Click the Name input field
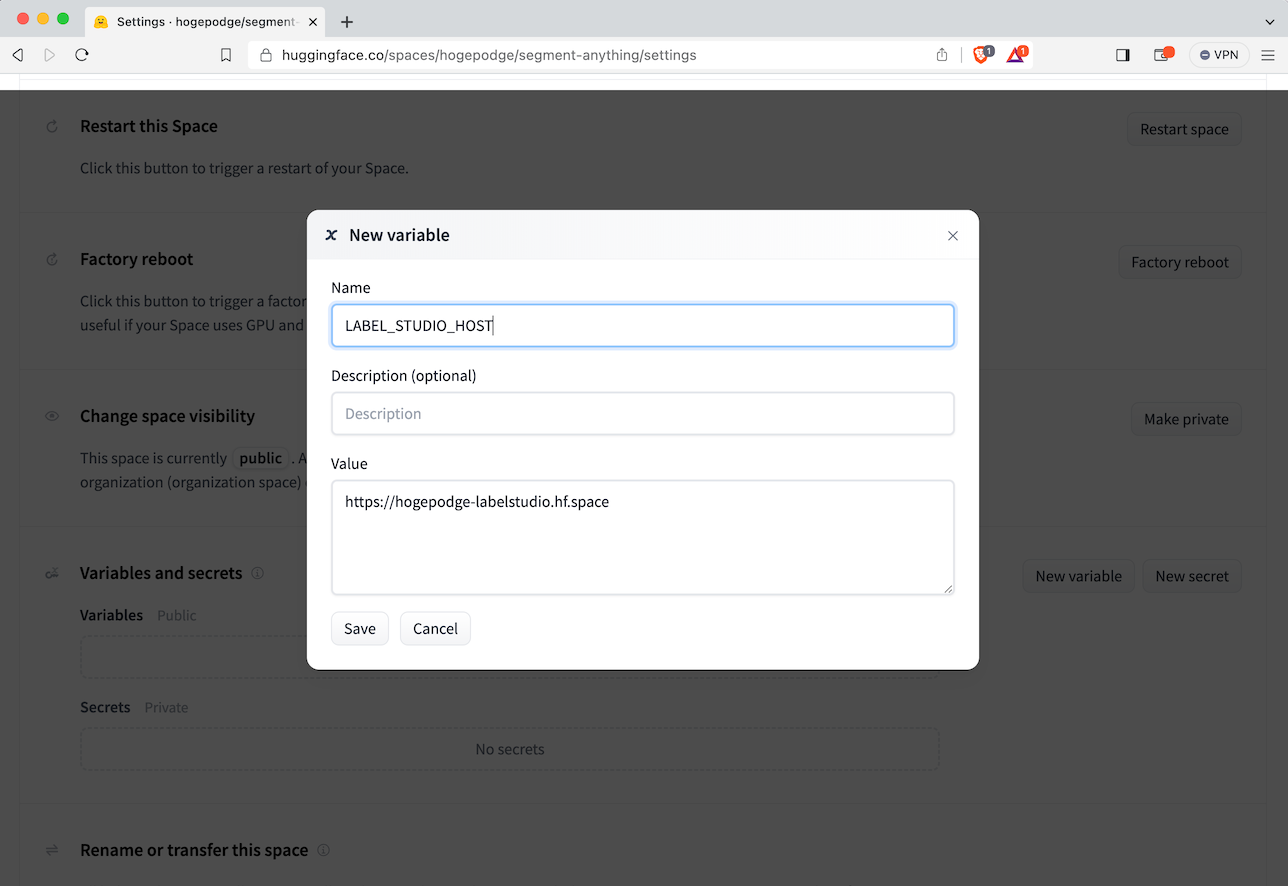Image resolution: width=1288 pixels, height=886 pixels. [642, 326]
